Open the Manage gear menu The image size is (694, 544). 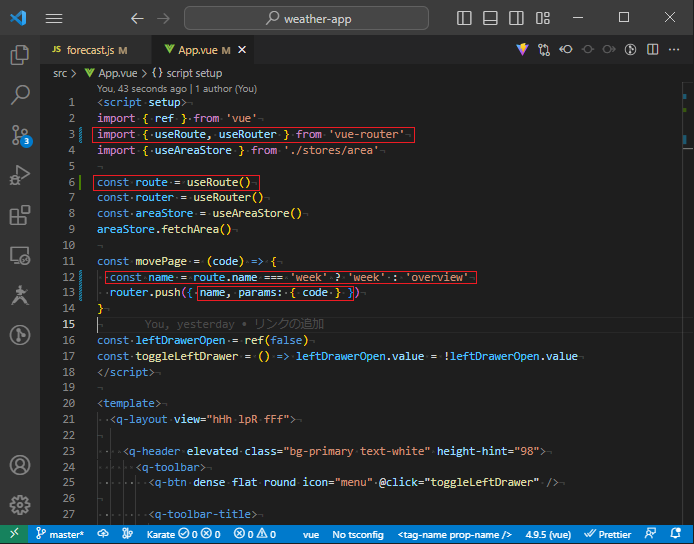pos(19,505)
